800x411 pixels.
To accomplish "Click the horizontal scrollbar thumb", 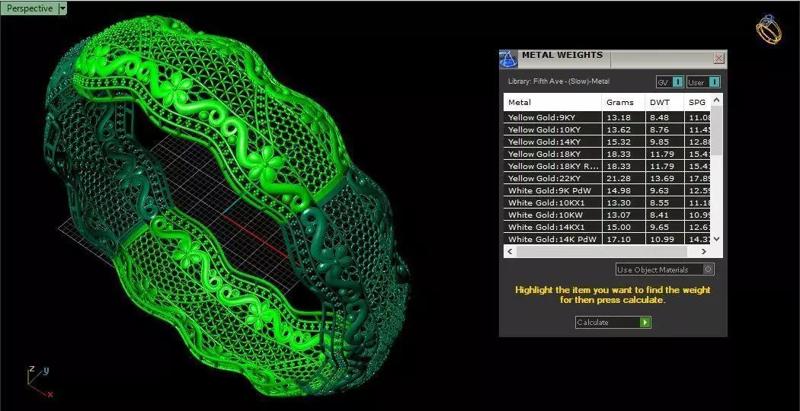I will tap(603, 251).
